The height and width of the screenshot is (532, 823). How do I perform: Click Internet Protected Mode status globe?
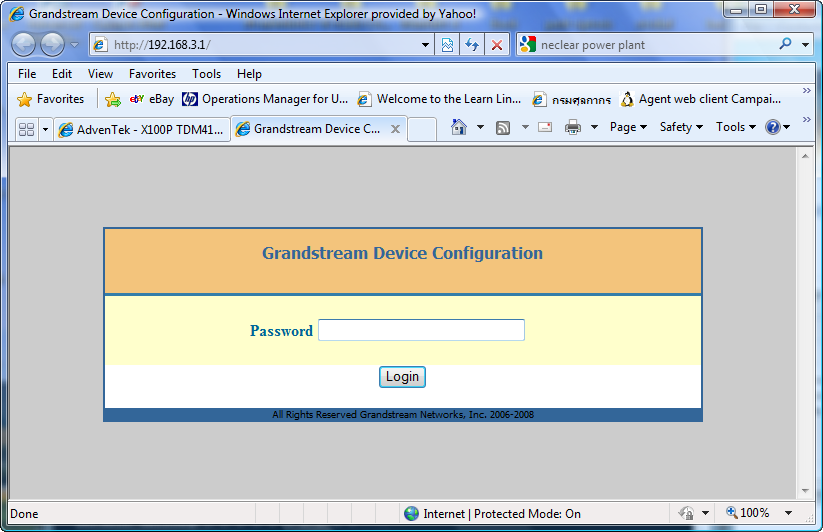click(412, 514)
